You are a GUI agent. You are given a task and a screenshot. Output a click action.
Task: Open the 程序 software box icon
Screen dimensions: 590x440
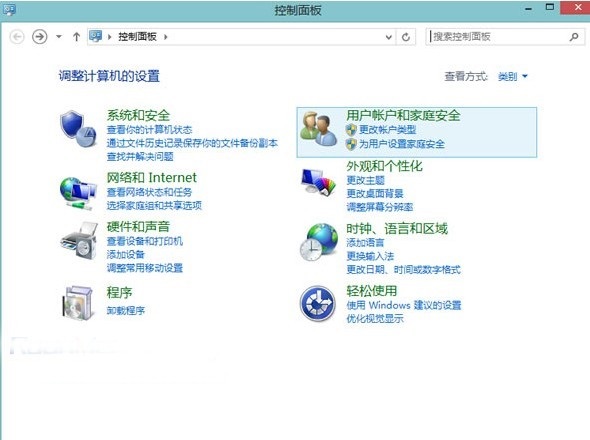[x=78, y=303]
